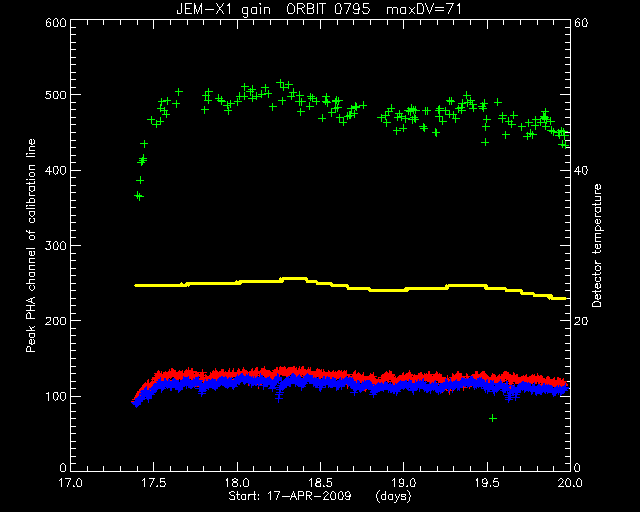This screenshot has height=512, width=640.
Task: Click the 18.0 label on the x-axis
Action: point(237,483)
